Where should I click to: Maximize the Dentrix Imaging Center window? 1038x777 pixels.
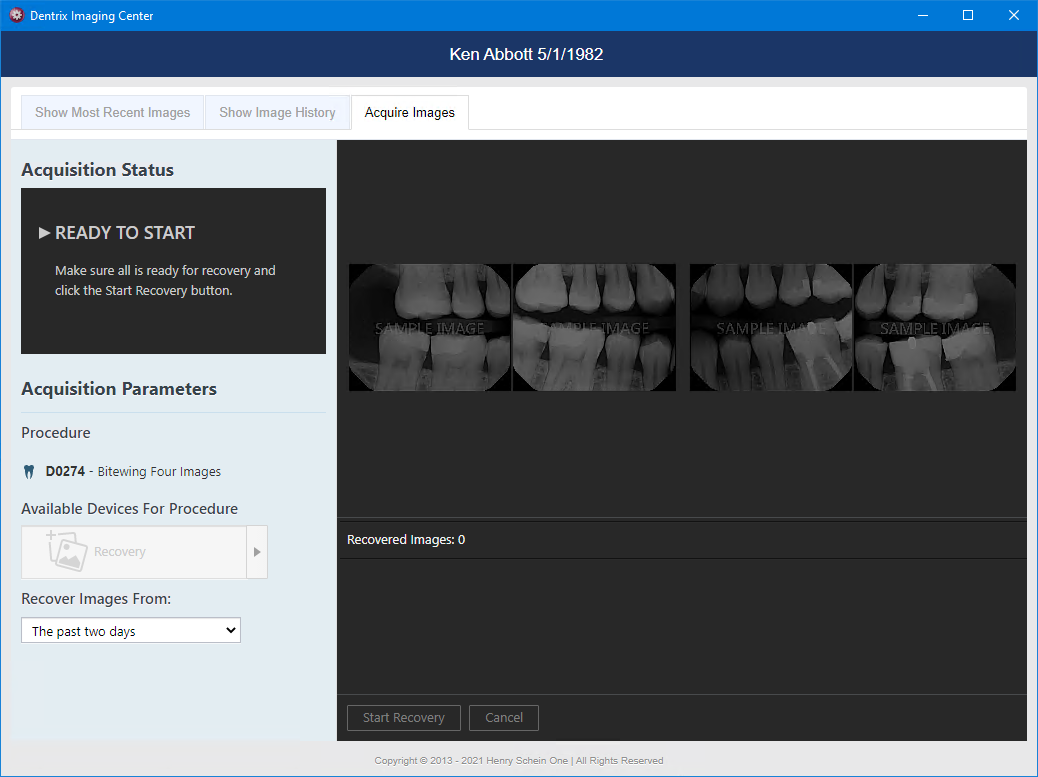click(968, 16)
